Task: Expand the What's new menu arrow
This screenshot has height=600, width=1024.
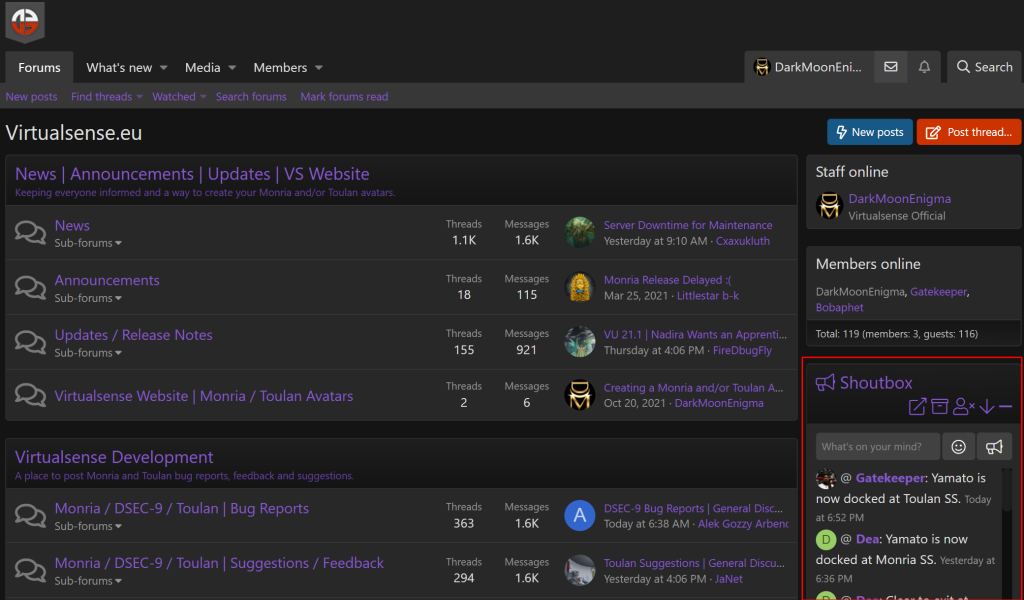Action: pyautogui.click(x=164, y=68)
